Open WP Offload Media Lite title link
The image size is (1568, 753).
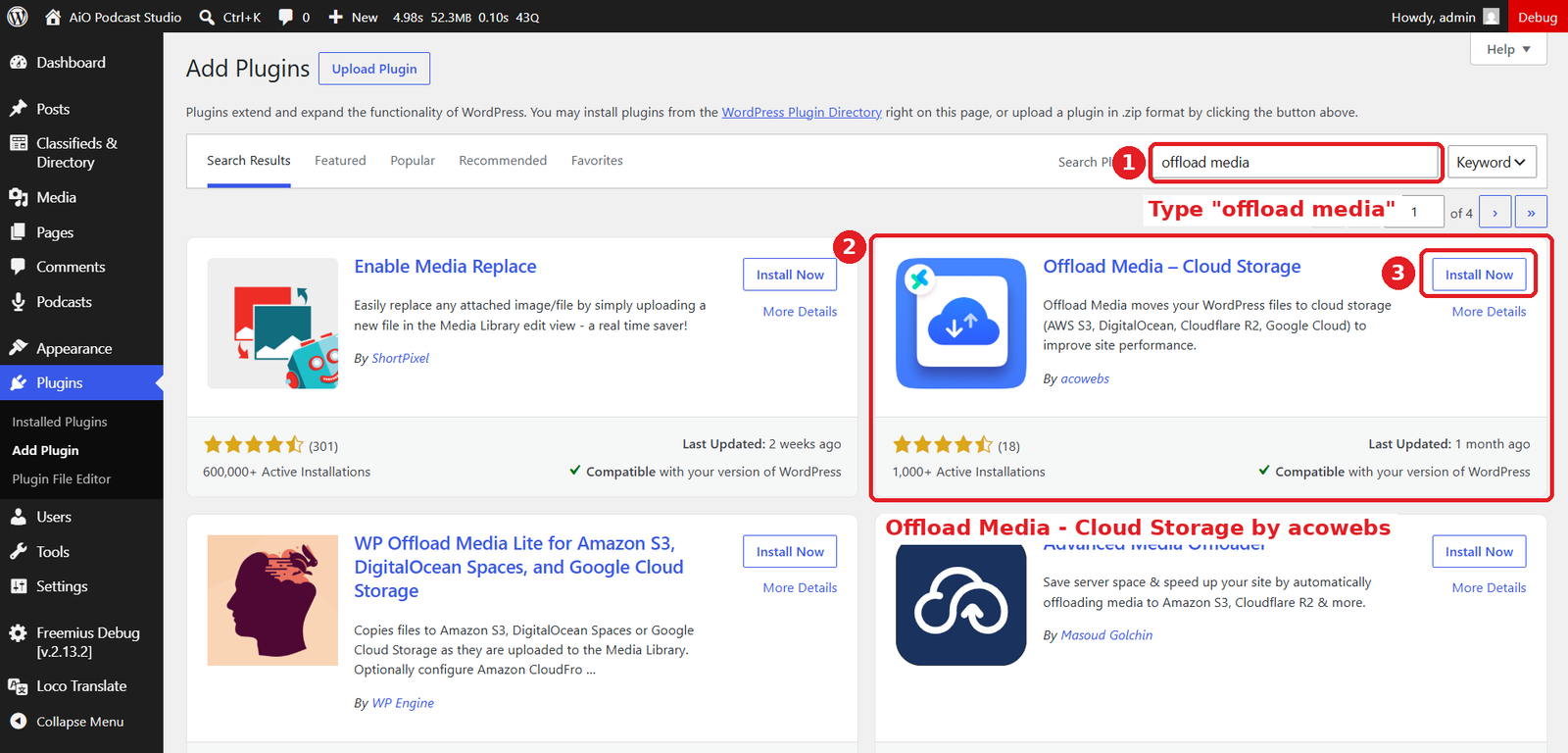tap(518, 567)
